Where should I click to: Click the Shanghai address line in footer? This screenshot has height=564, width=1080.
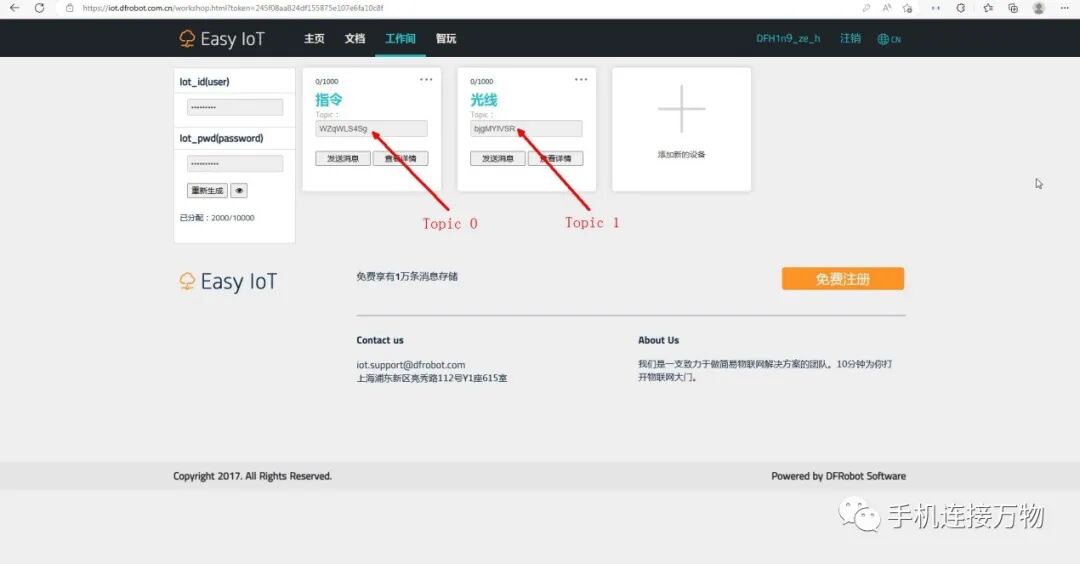432,378
